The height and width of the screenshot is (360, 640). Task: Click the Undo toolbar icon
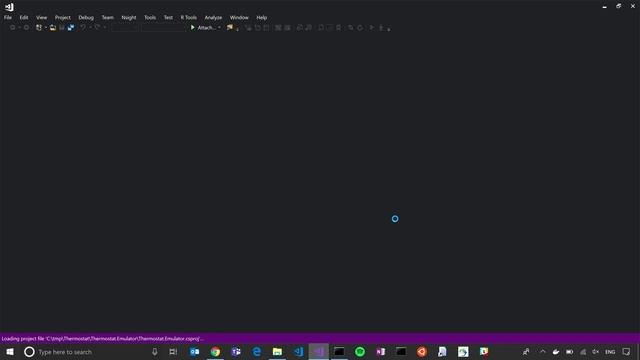pos(83,28)
